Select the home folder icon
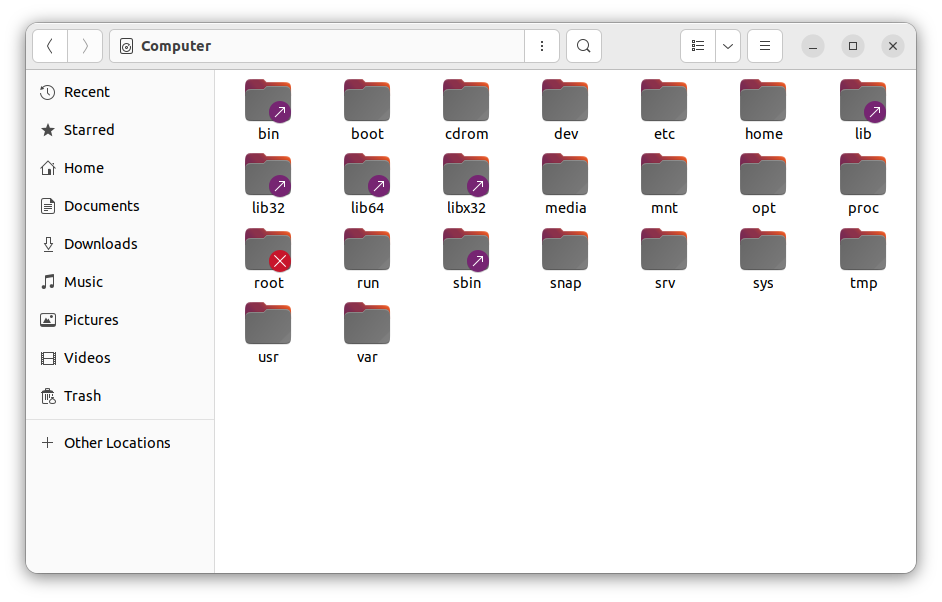This screenshot has width=942, height=602. (764, 100)
